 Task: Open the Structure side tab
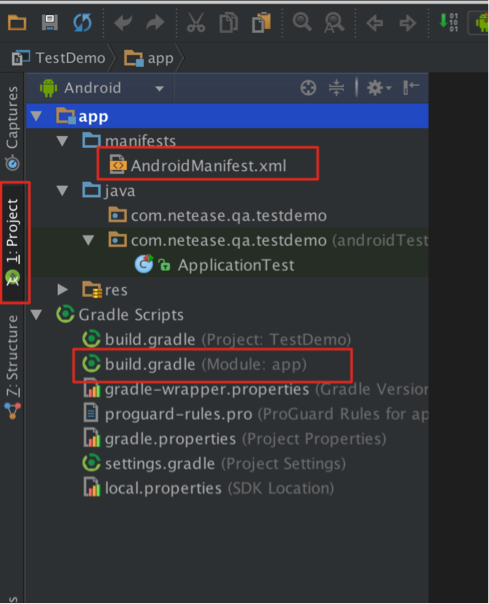pos(12,368)
